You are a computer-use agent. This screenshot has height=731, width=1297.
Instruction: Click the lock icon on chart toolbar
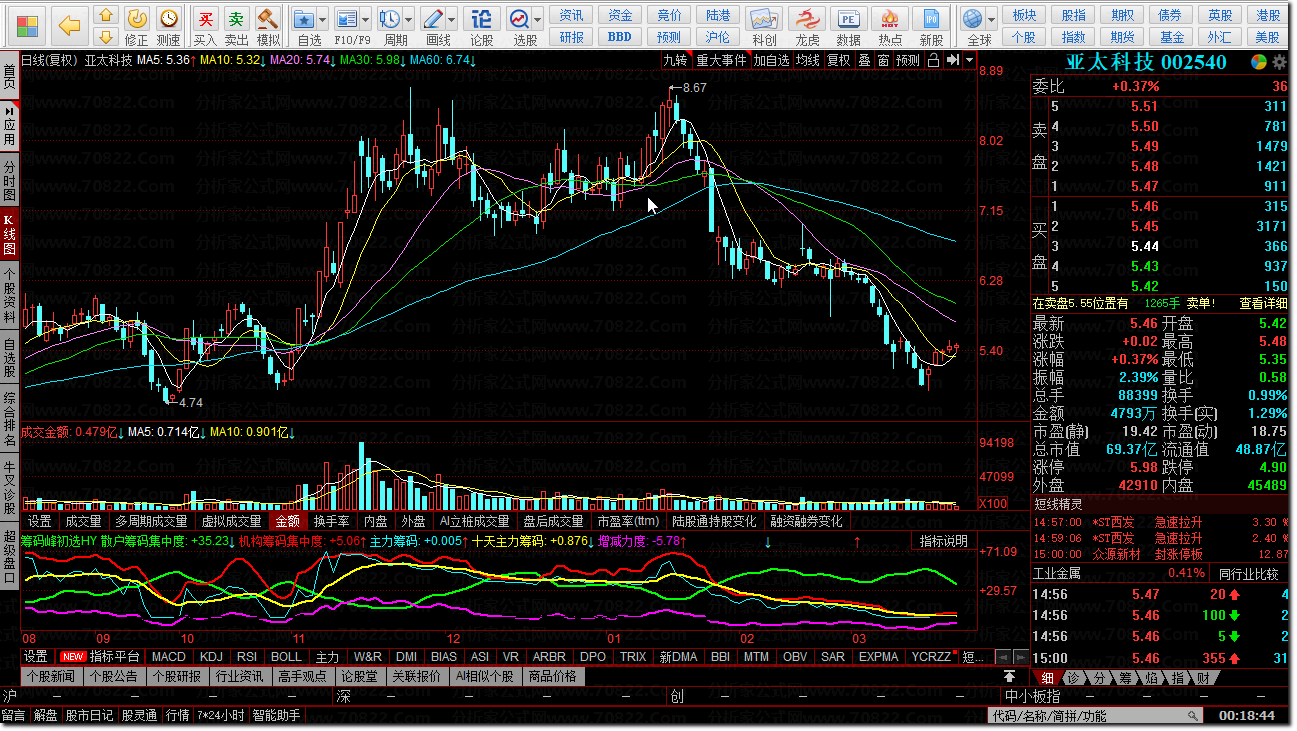coord(933,60)
